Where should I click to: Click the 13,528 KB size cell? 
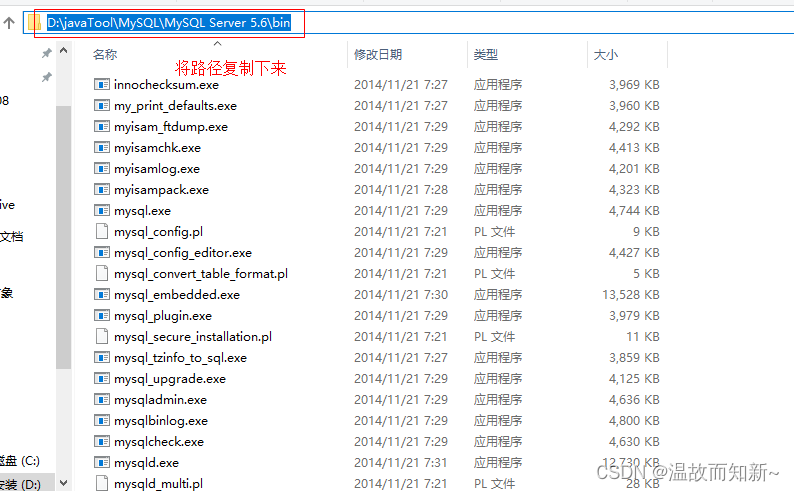tap(631, 295)
